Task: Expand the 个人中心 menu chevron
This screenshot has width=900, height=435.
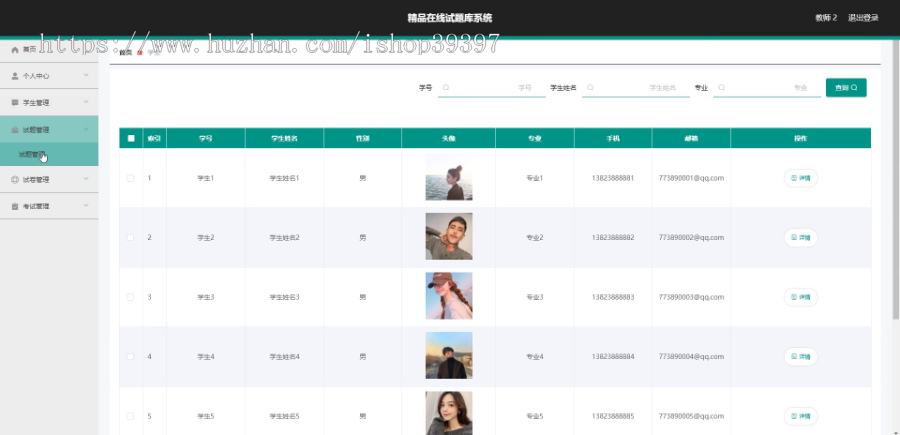Action: coord(86,75)
